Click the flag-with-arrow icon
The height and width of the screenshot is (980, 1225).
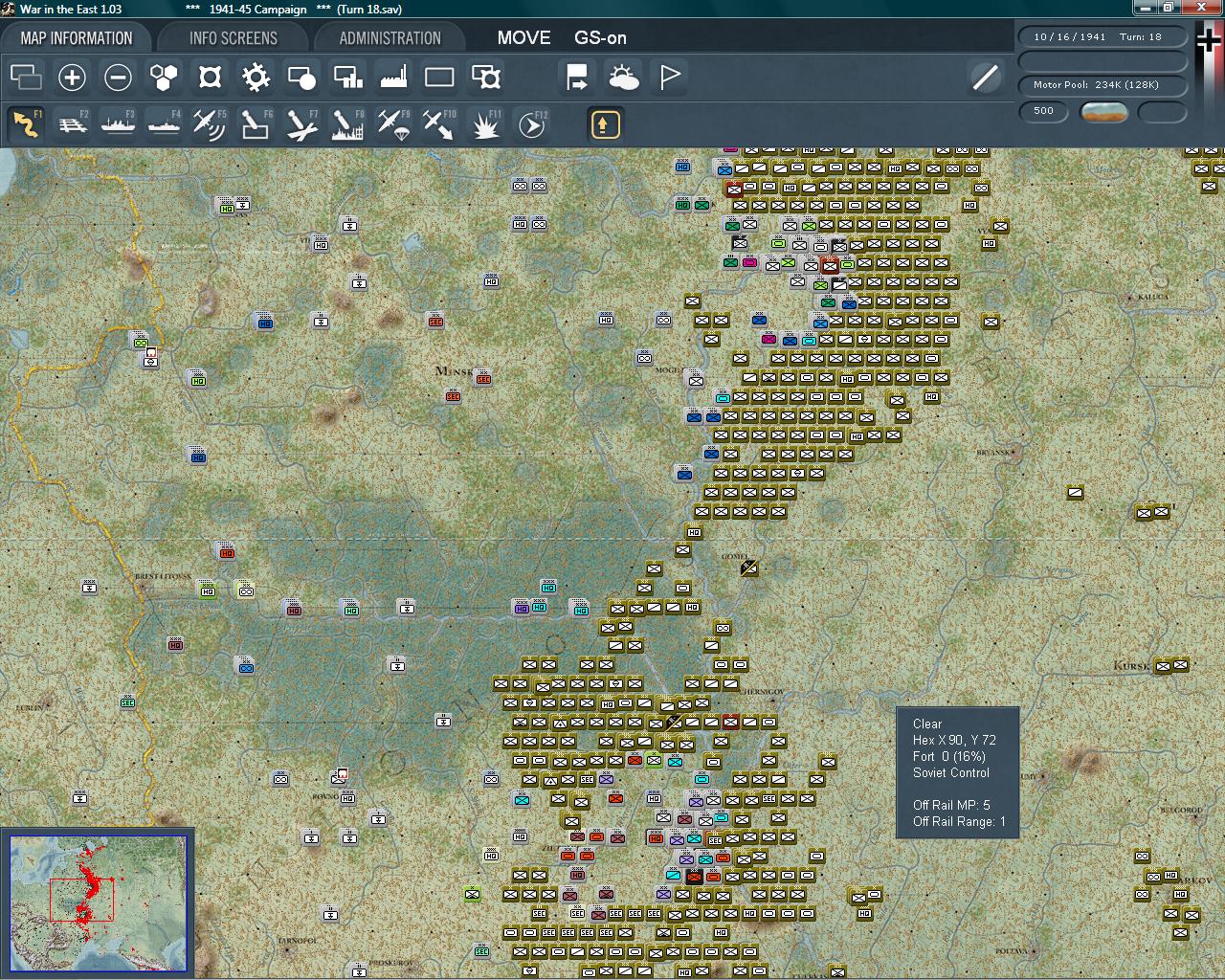[577, 78]
